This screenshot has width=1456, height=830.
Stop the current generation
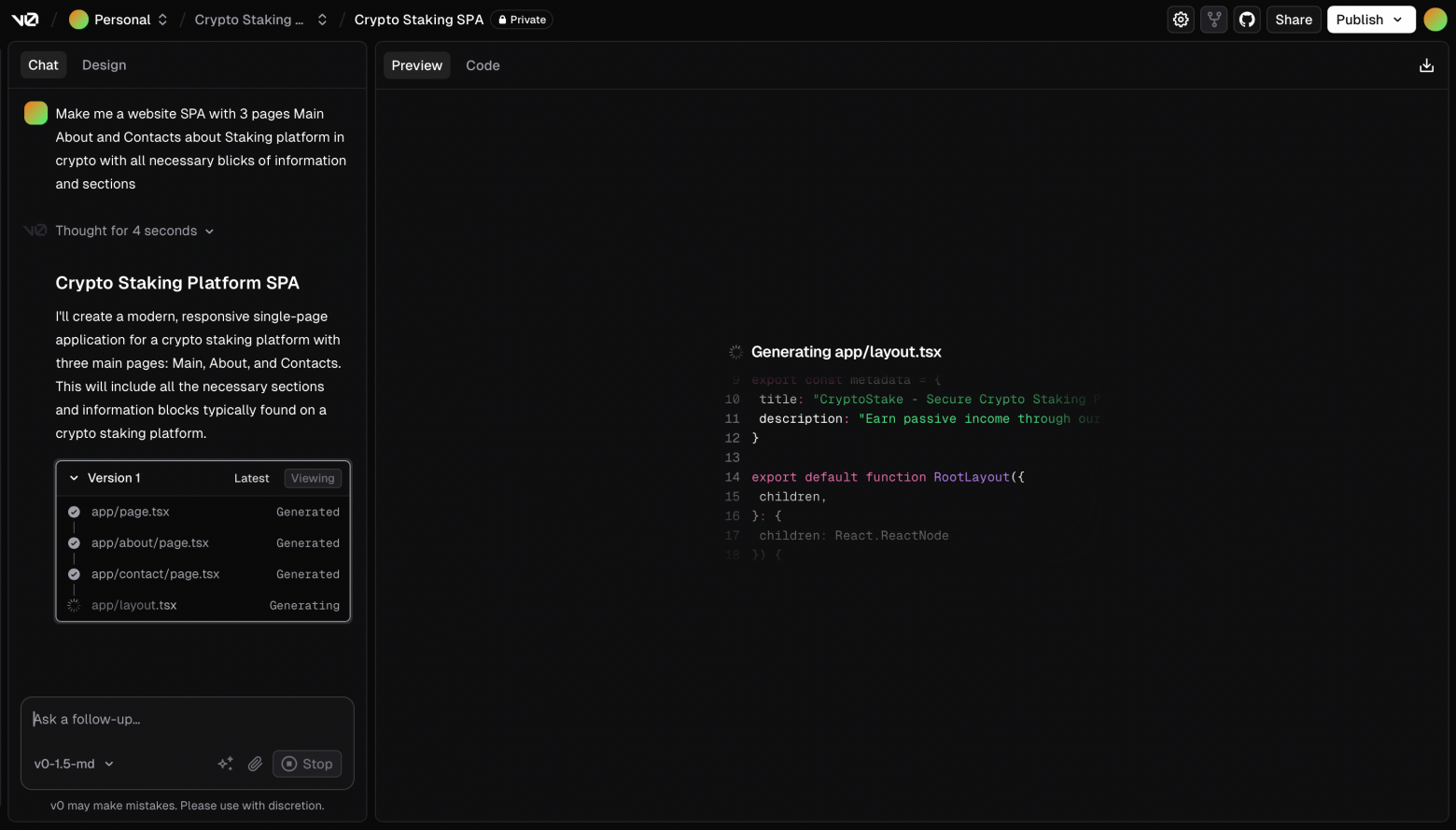[307, 764]
